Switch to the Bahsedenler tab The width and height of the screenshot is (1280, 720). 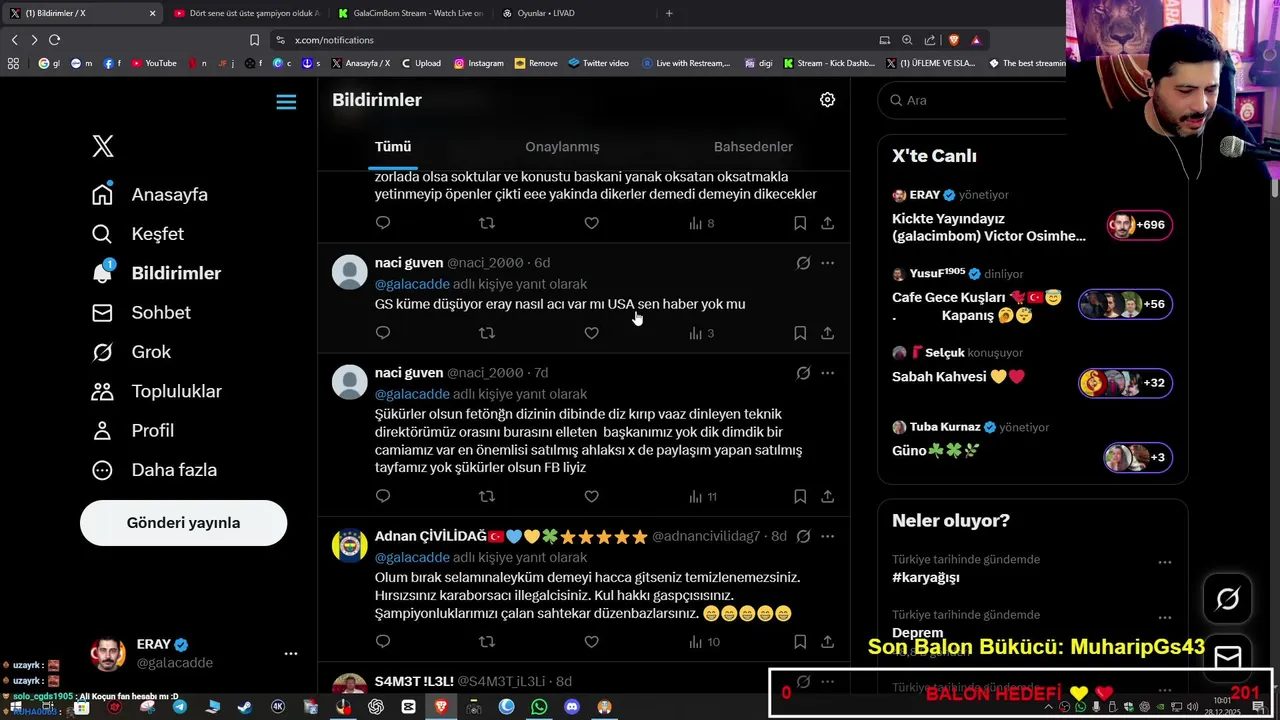(x=753, y=147)
